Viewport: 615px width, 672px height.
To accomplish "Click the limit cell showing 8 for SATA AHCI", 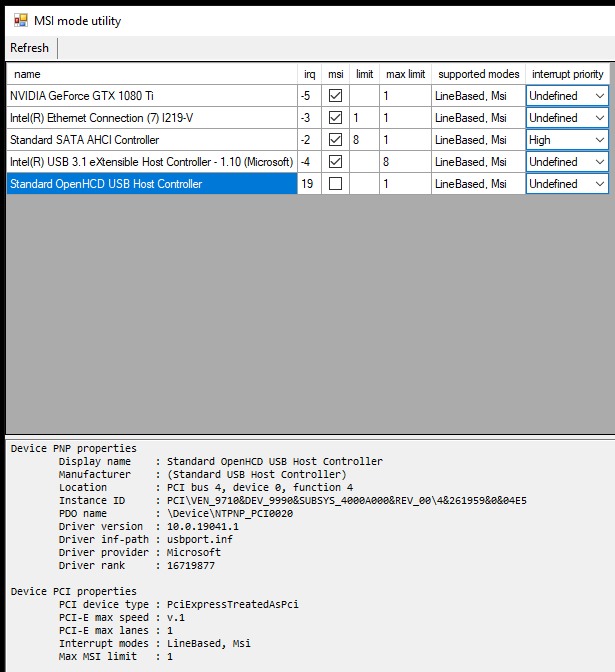I will point(364,140).
